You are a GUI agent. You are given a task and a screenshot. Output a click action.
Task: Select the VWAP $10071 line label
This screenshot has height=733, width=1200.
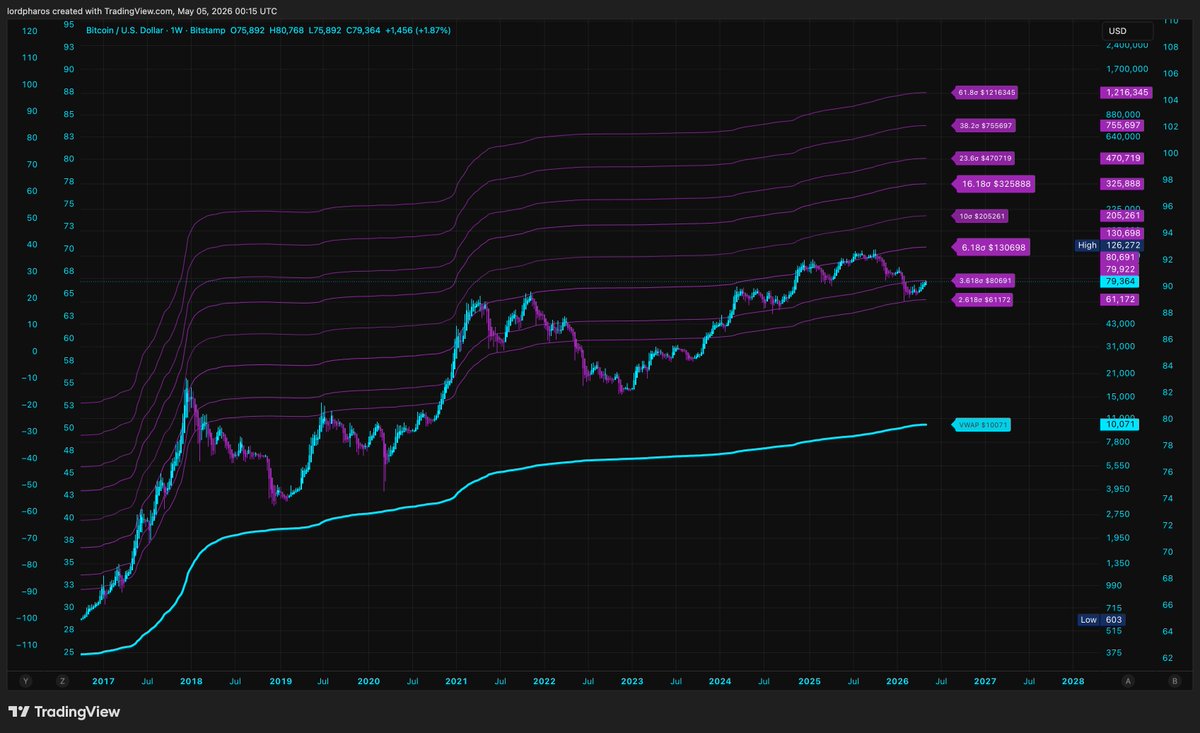tap(981, 425)
